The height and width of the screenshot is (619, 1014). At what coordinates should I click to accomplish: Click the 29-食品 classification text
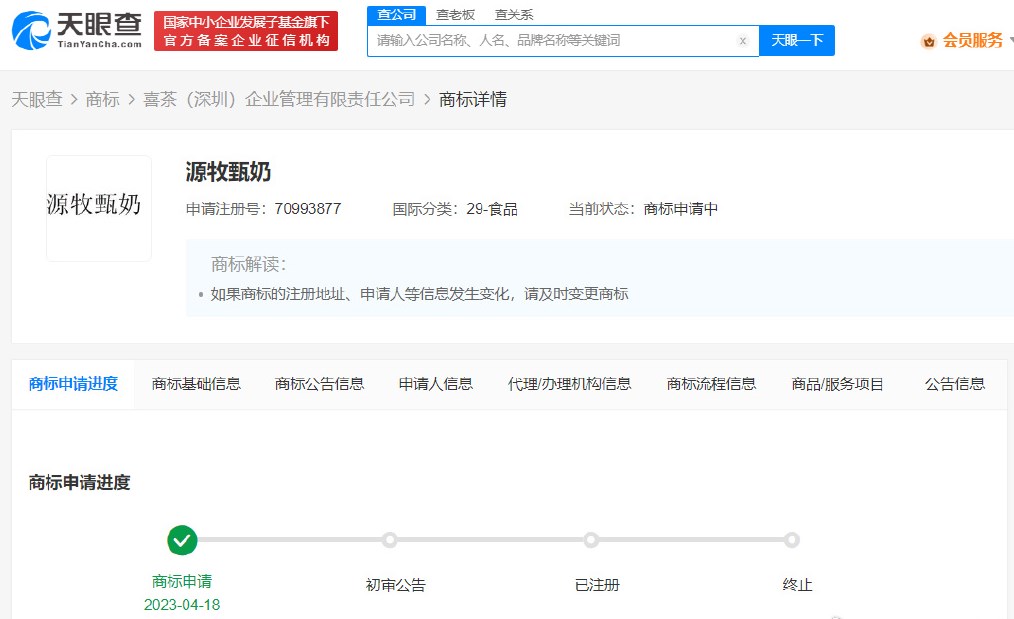coord(492,209)
